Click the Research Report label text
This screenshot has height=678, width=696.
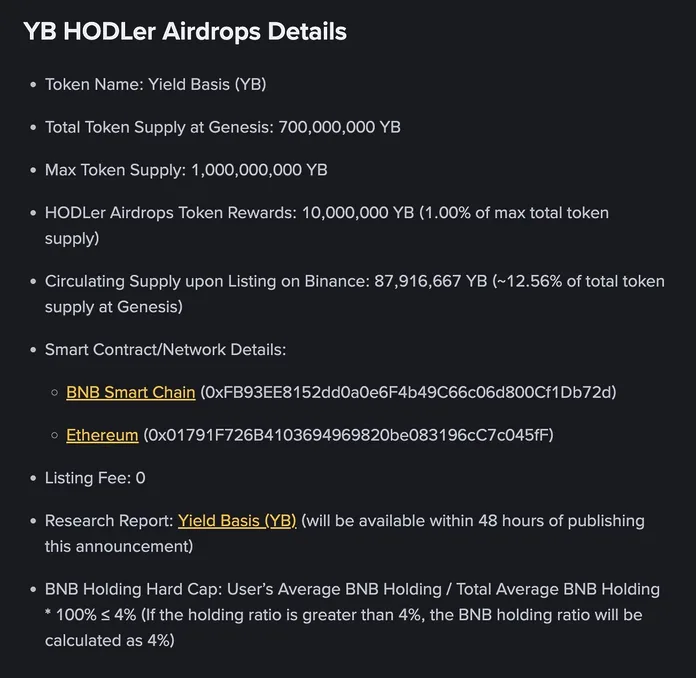tap(108, 521)
